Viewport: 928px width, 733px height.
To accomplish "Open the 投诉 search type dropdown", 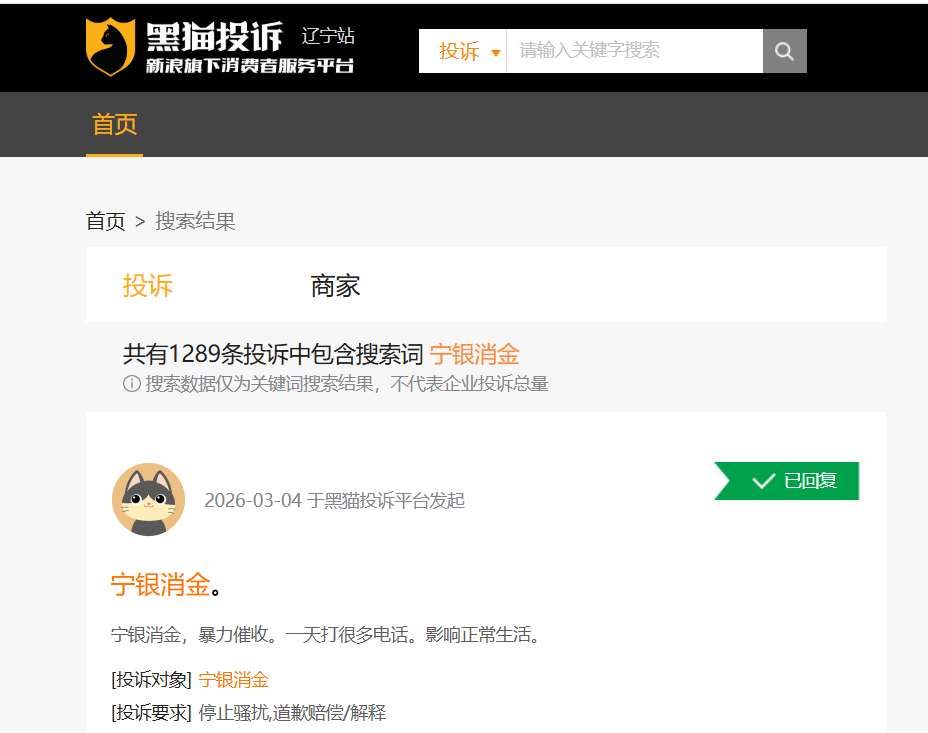I will (463, 51).
